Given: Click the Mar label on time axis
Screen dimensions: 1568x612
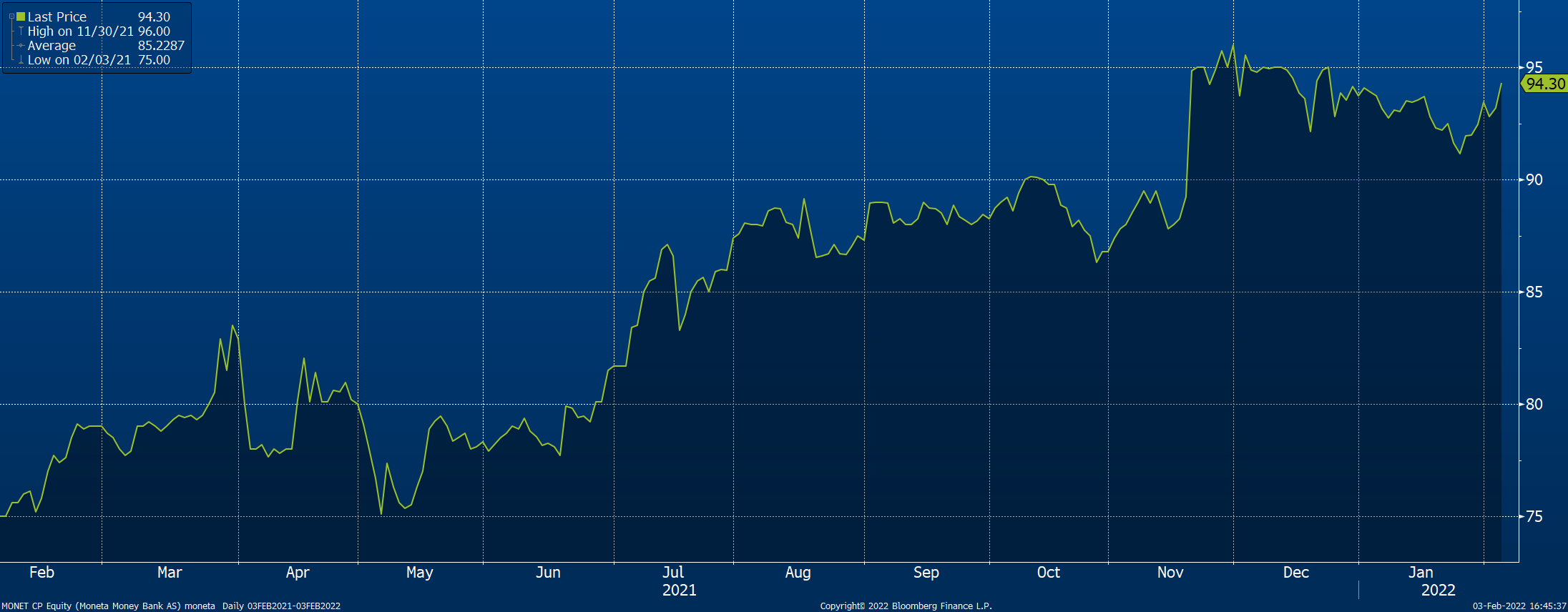Looking at the screenshot, I should coord(170,573).
